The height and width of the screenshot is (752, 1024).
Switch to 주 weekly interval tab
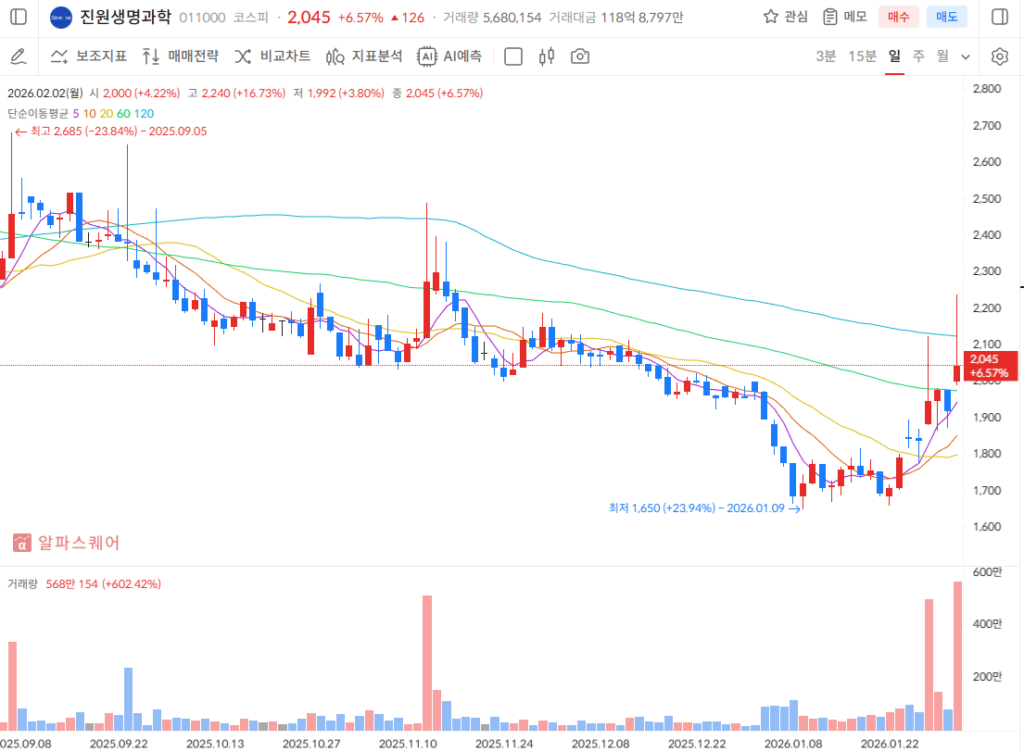pyautogui.click(x=918, y=56)
